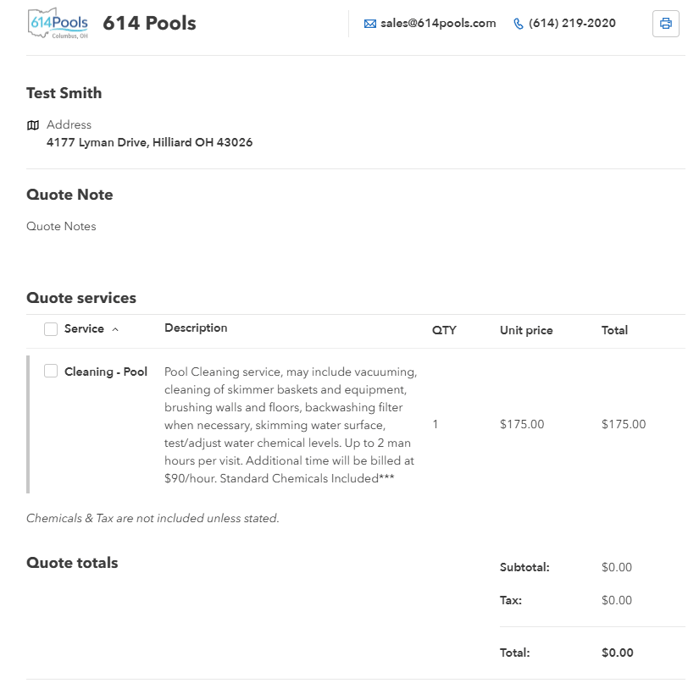Click the Total column header
This screenshot has width=688, height=683.
pos(614,330)
